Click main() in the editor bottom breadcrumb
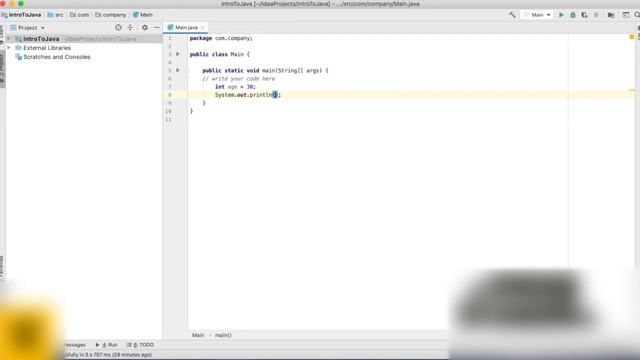This screenshot has width=640, height=360. pos(223,335)
